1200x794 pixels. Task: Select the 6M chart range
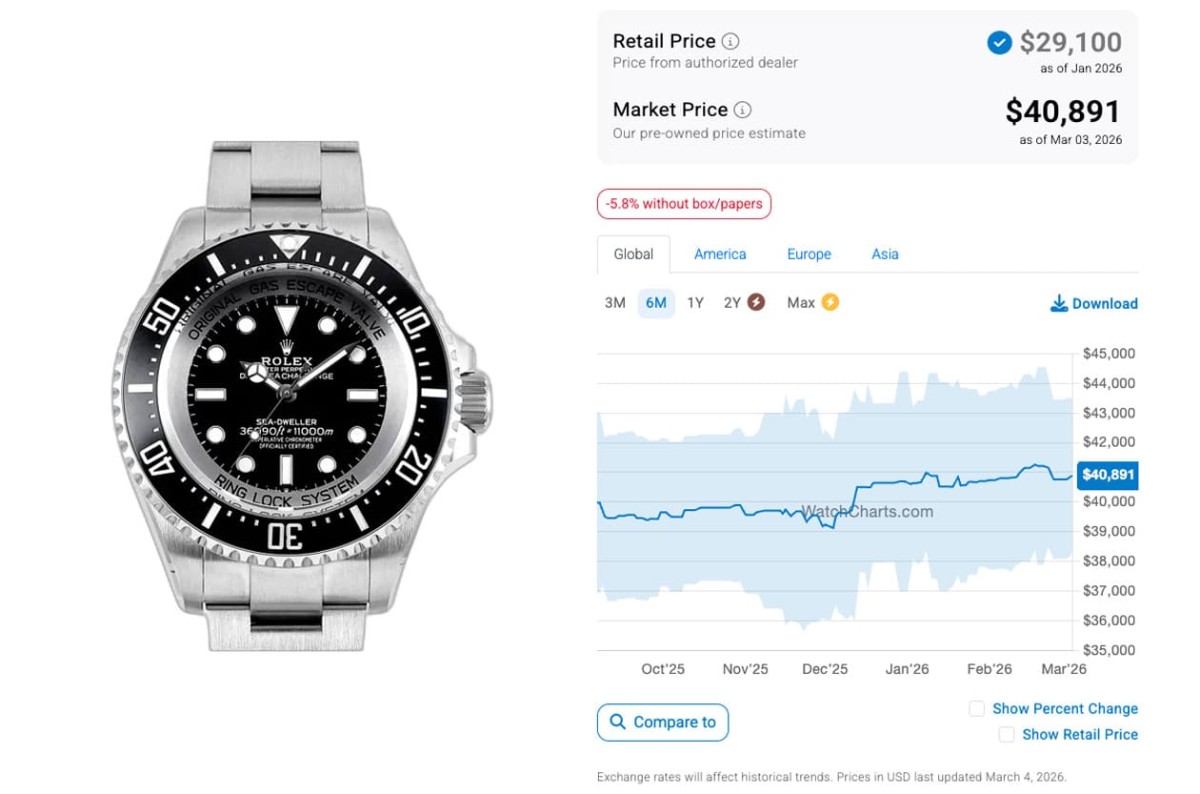656,303
